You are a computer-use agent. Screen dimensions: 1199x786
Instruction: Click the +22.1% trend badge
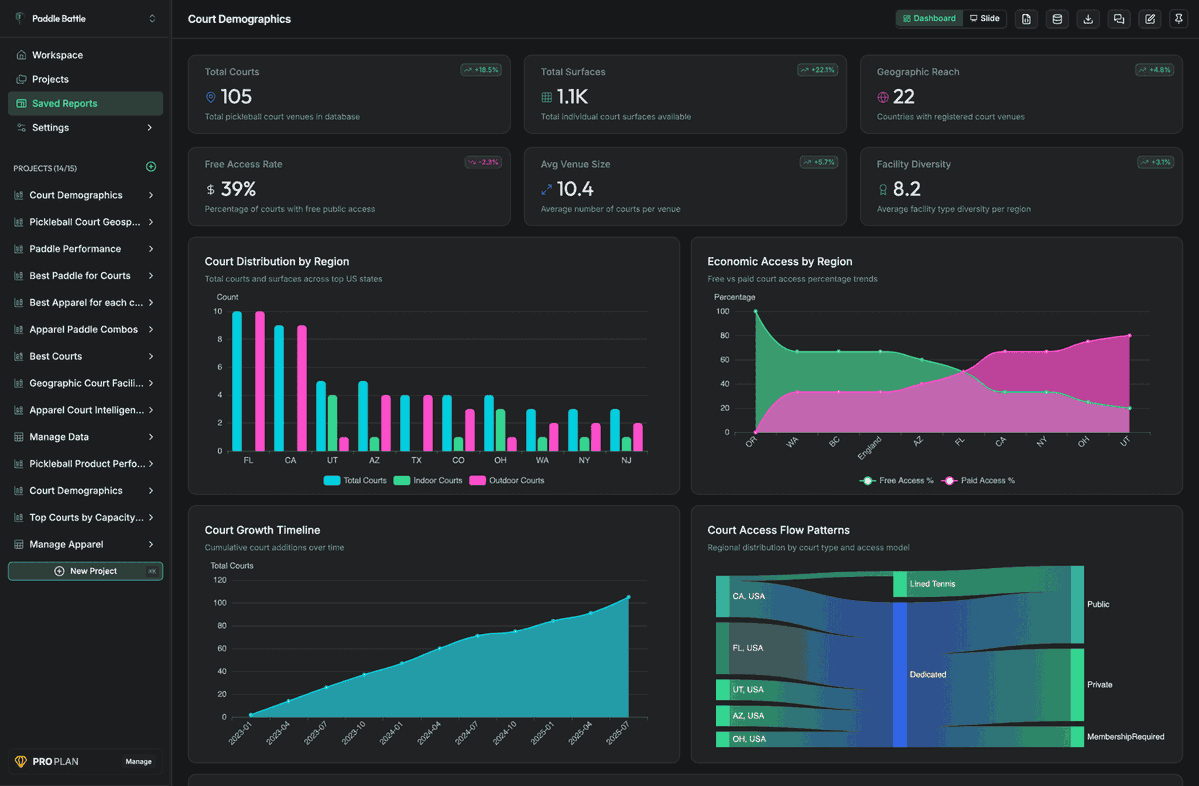pos(817,70)
